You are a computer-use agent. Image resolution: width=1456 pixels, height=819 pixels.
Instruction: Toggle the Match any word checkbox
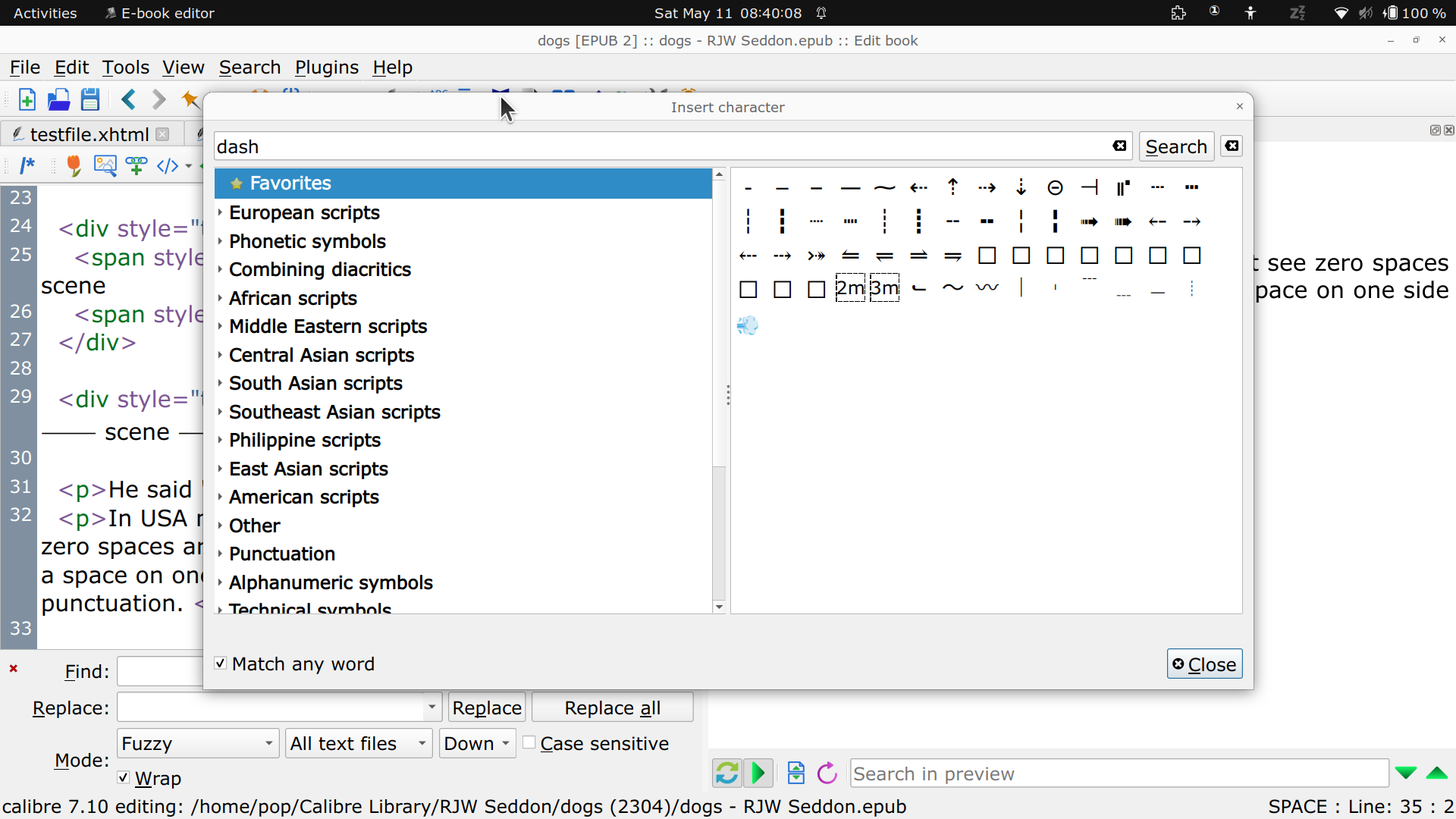(221, 664)
